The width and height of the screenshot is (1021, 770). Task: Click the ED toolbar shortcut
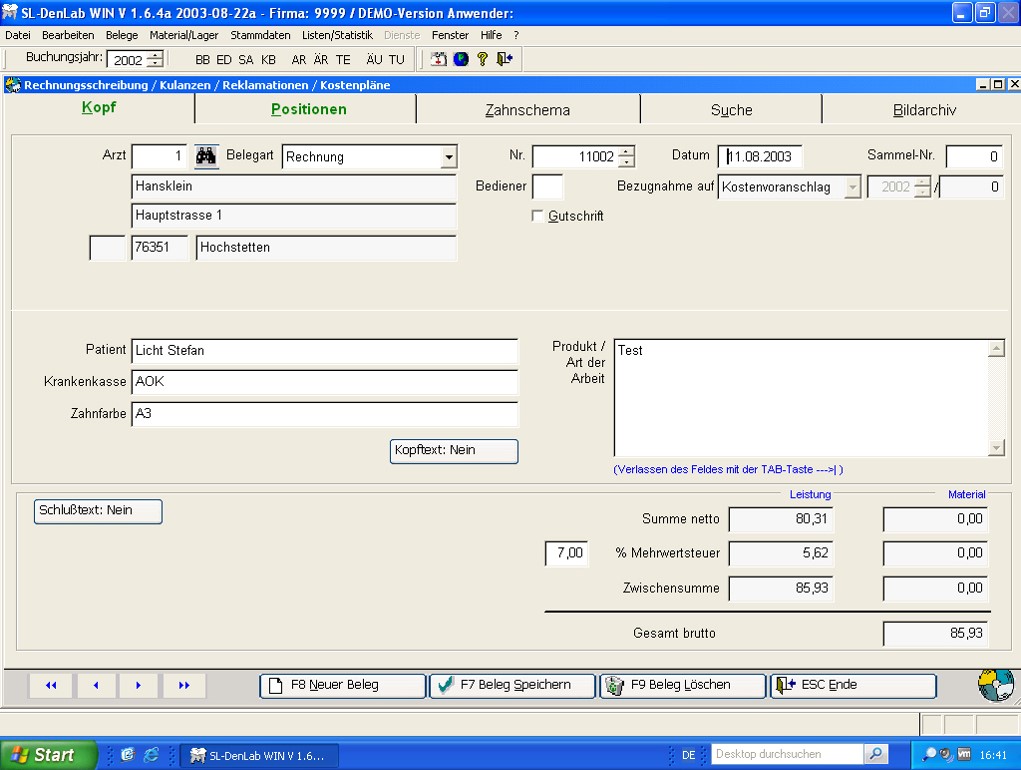[224, 60]
